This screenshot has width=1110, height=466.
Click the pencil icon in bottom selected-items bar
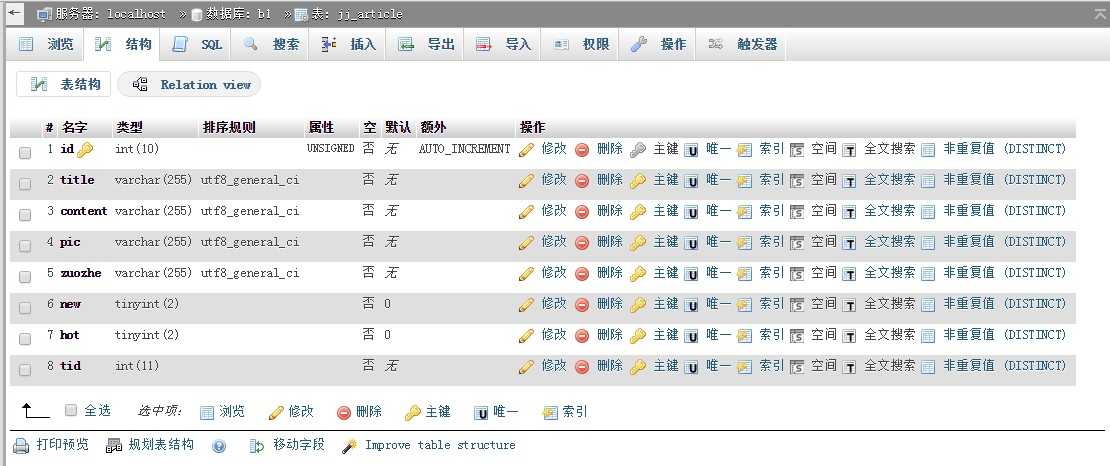277,412
